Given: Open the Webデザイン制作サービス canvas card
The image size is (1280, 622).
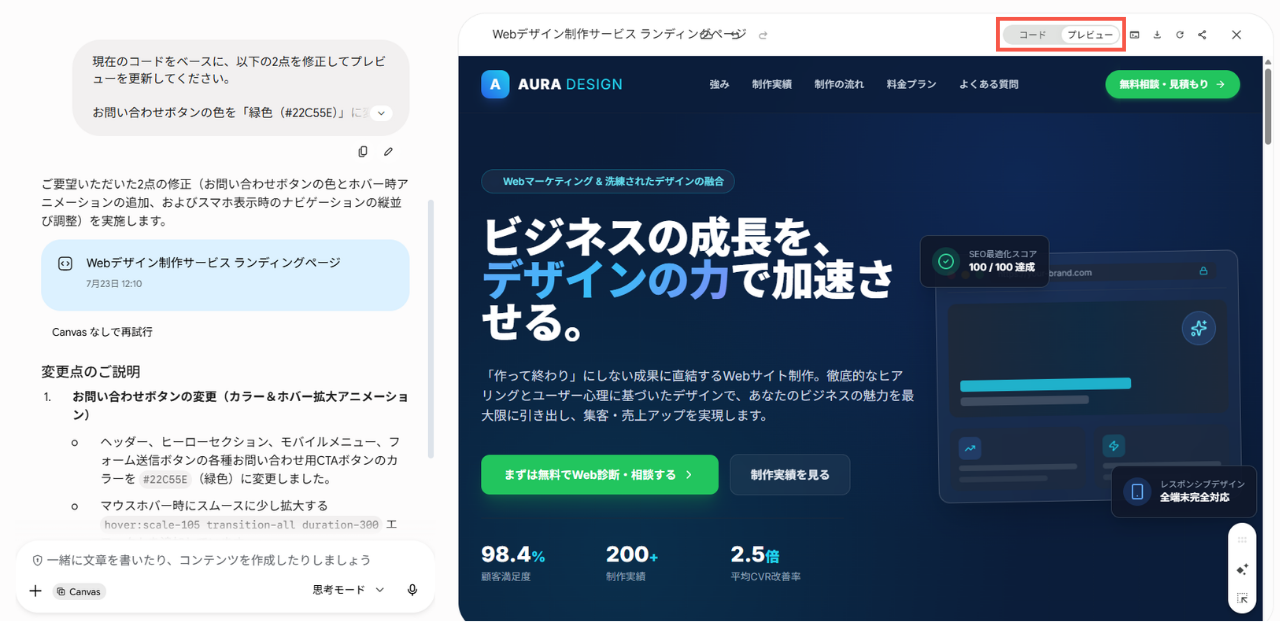Looking at the screenshot, I should pyautogui.click(x=225, y=275).
